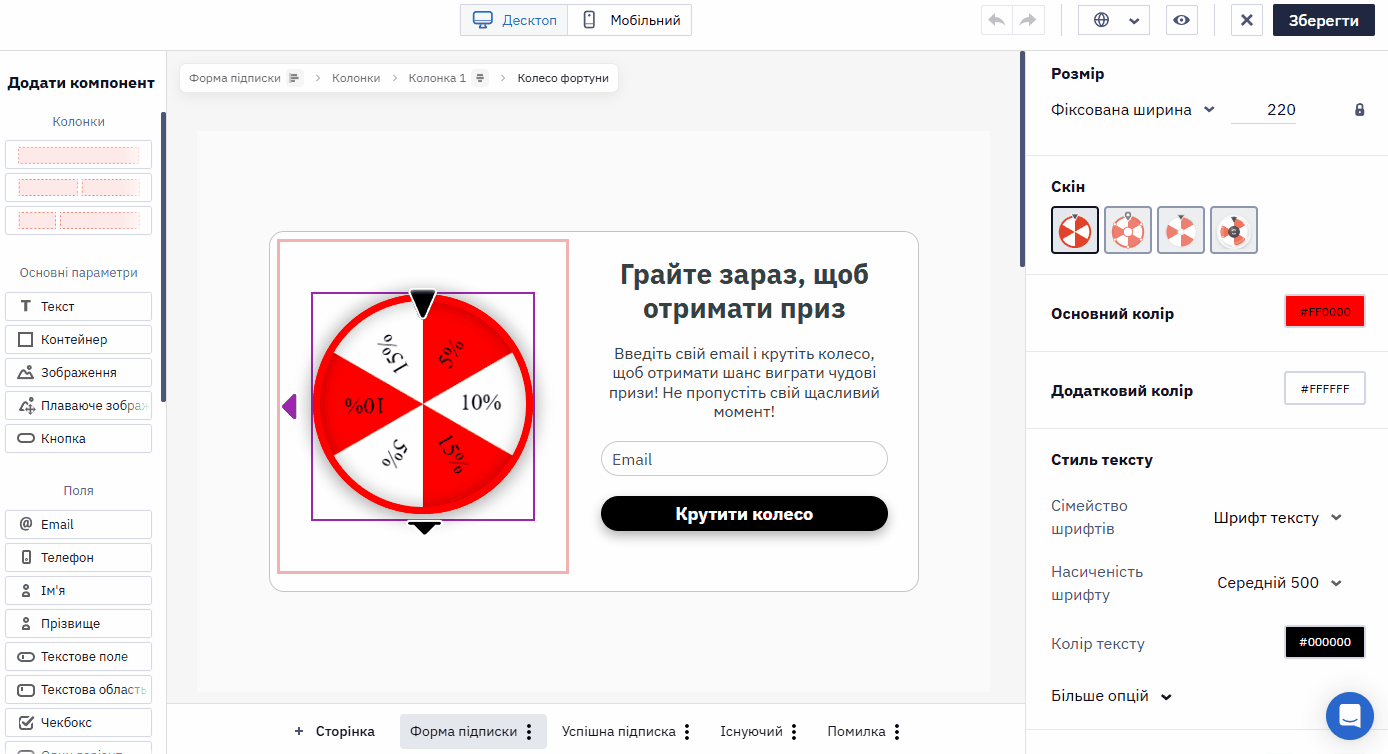The width and height of the screenshot is (1388, 754).
Task: Open the Додатковий колір #FFFFFF swatch
Action: tap(1325, 389)
